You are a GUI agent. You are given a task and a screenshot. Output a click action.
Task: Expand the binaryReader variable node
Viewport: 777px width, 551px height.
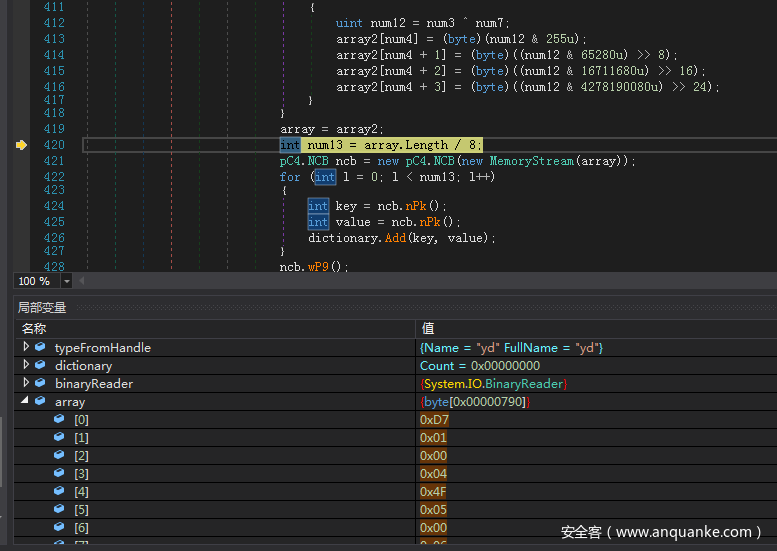click(x=26, y=383)
